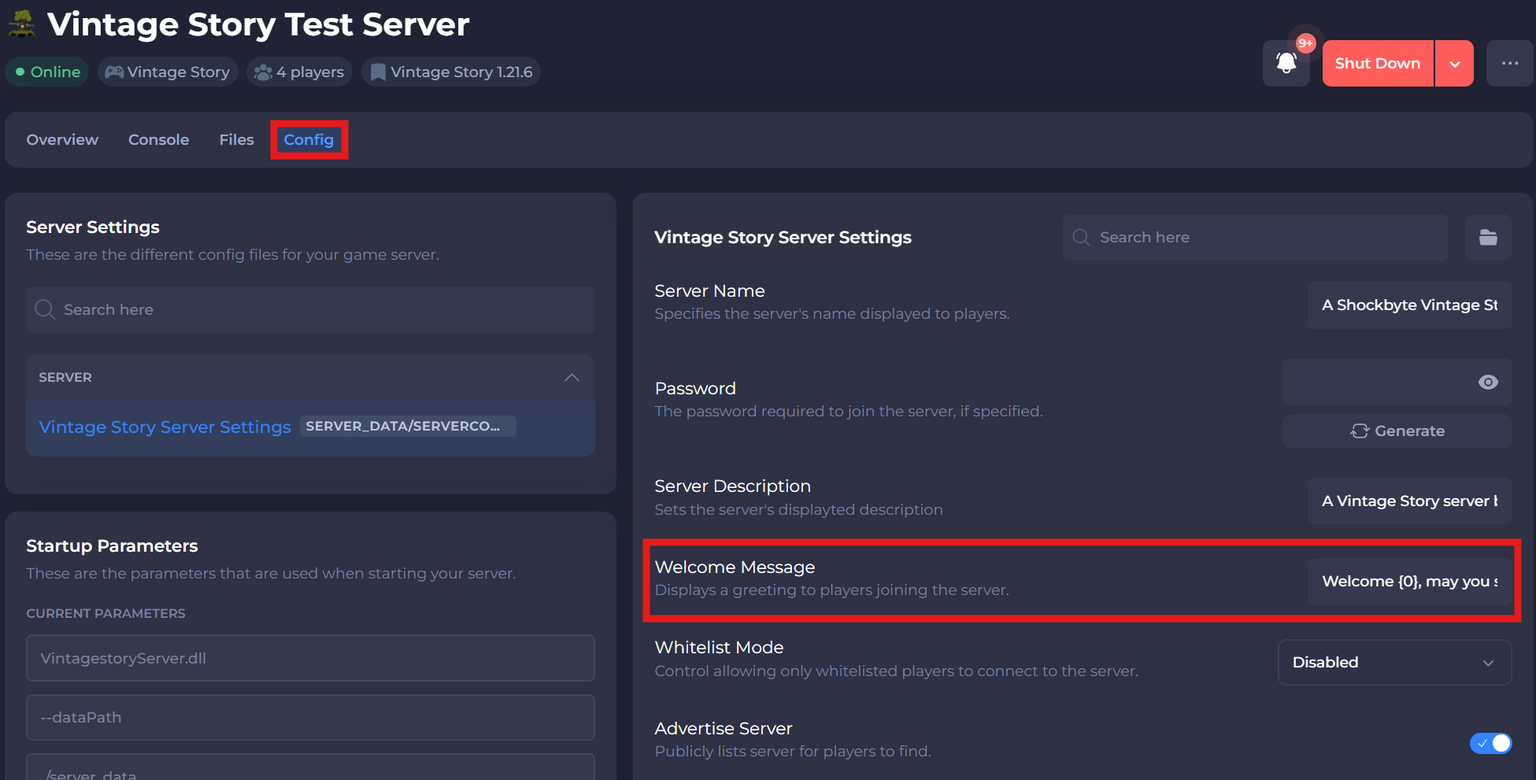The height and width of the screenshot is (780, 1536).
Task: Generate a new server password
Action: 1397,431
